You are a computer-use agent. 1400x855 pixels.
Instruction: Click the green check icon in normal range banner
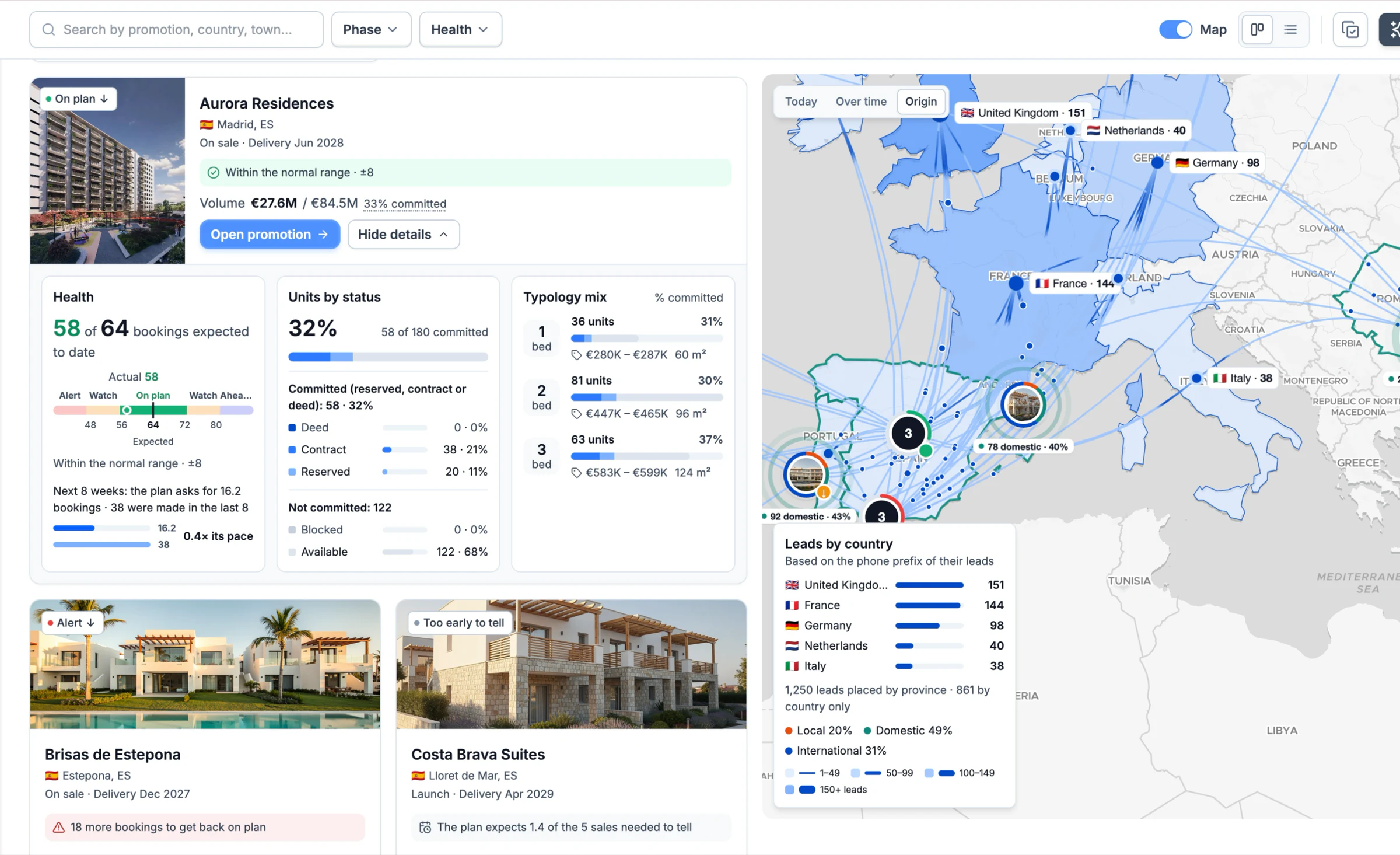coord(213,173)
